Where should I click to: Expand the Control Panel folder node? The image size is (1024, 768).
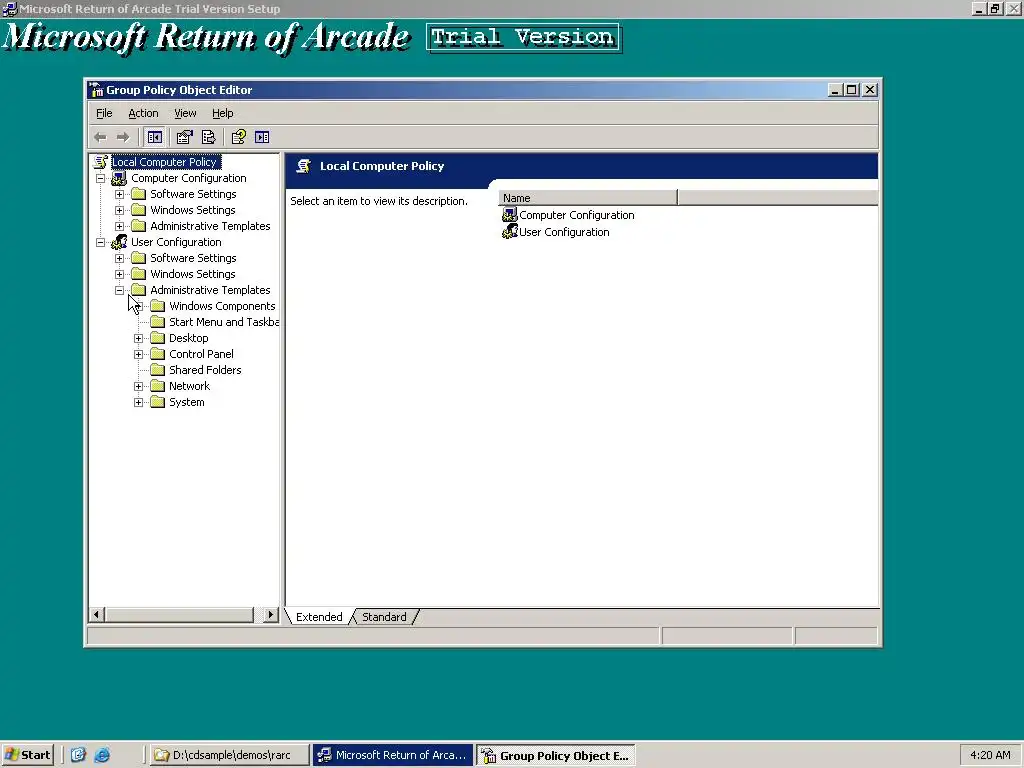coord(138,355)
